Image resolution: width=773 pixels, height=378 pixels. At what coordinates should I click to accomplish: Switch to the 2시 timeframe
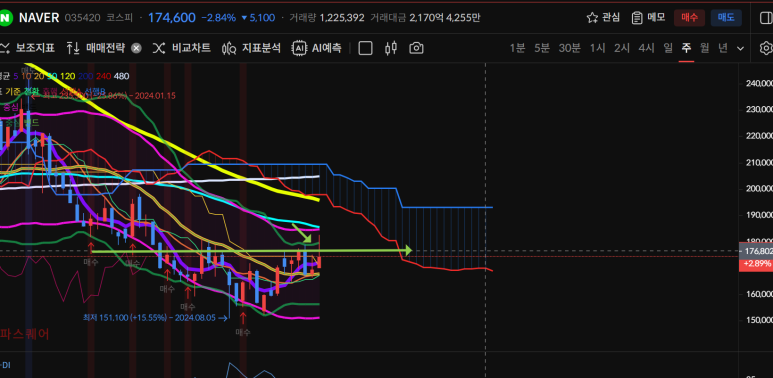coord(622,48)
